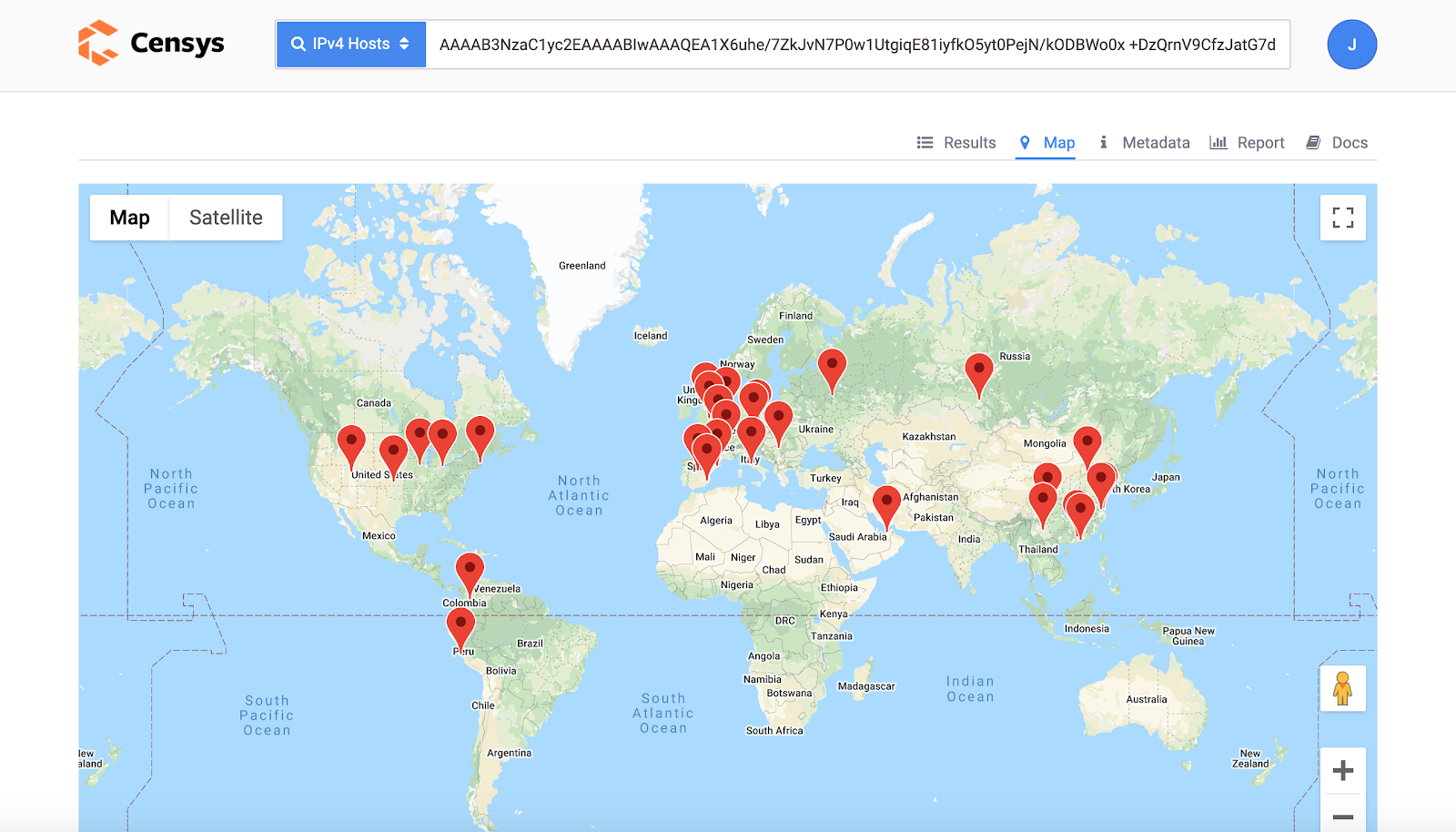The image size is (1456, 832).
Task: Click the Madagascar label on the map
Action: [x=866, y=686]
